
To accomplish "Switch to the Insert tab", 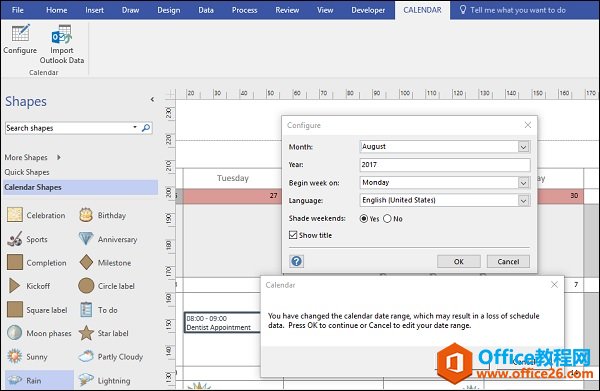I will (94, 10).
